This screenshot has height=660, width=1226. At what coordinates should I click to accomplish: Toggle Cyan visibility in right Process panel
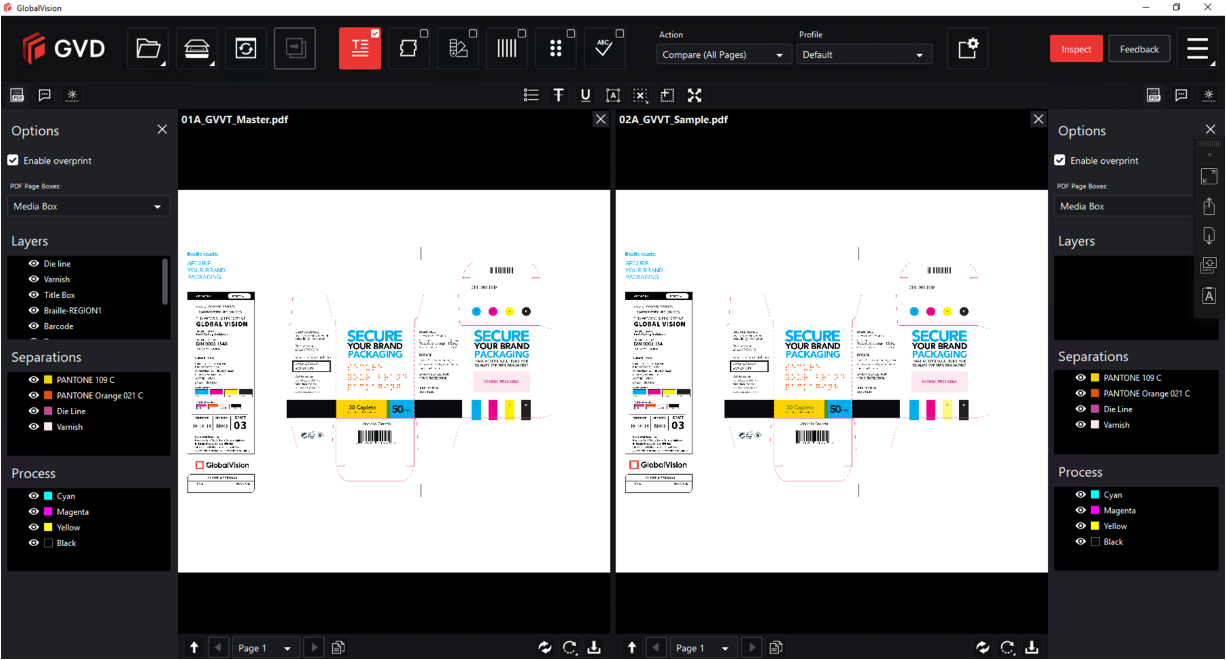point(1081,495)
